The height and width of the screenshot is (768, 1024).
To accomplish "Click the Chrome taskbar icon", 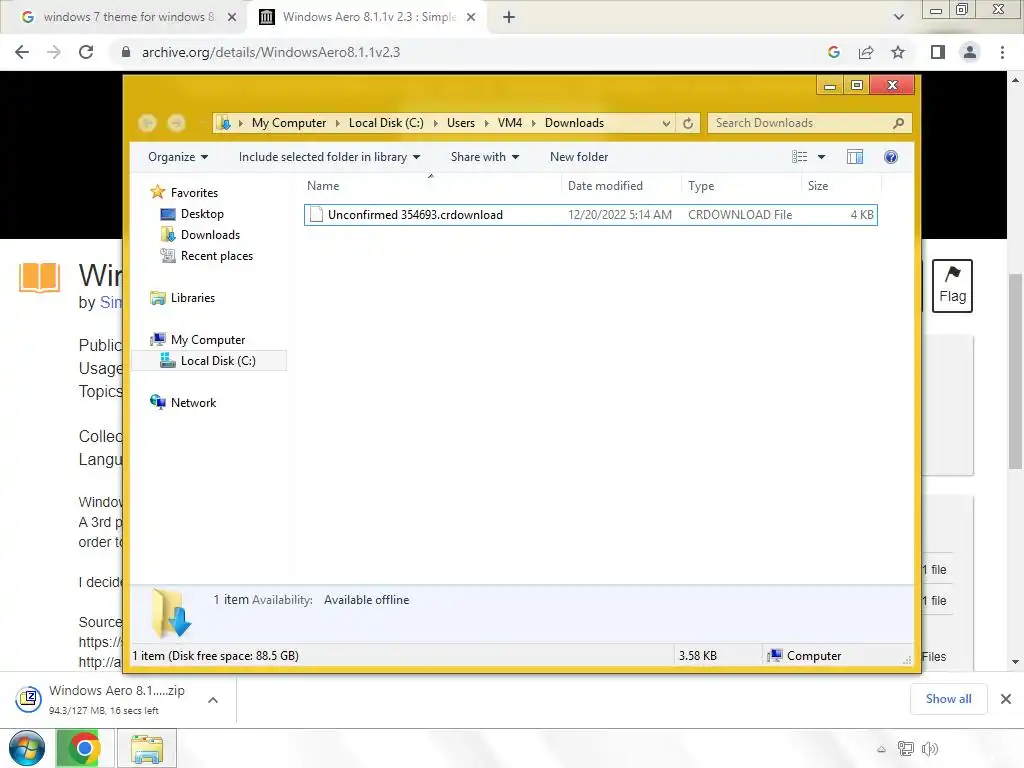I will 84,748.
